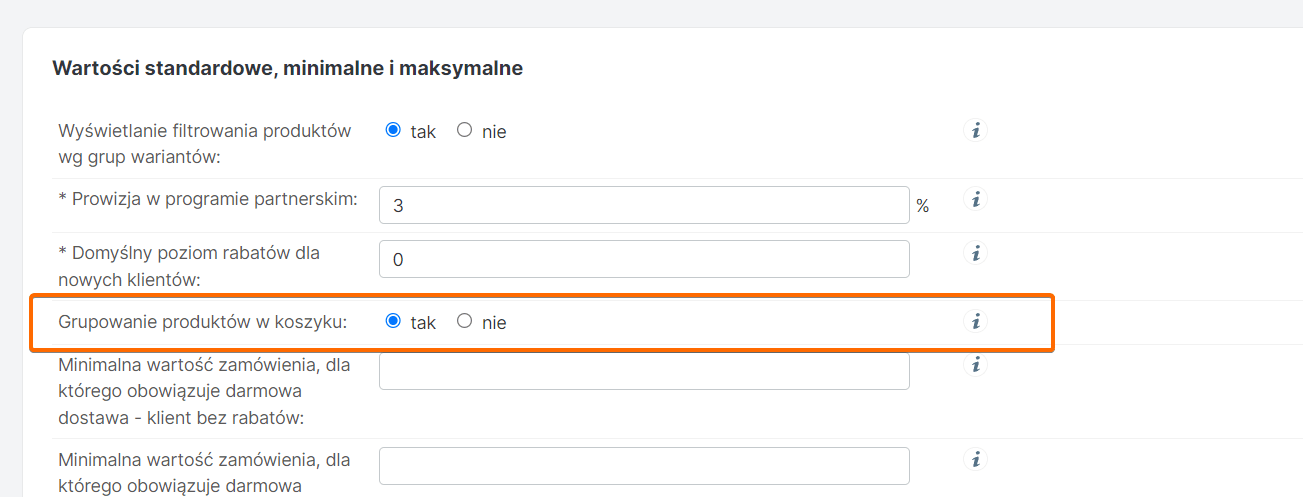Screen dimensions: 1303x497
Task: Select 'tak' radio for Wyświetlanie filtrowania produktów
Action: click(x=393, y=130)
